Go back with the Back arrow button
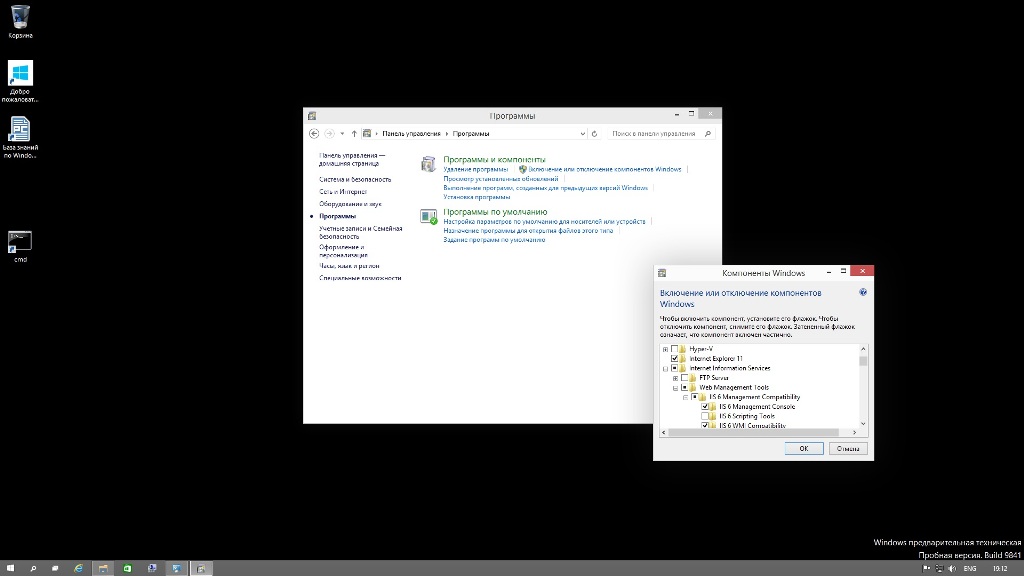Screen dimensions: 1024x576 314,133
